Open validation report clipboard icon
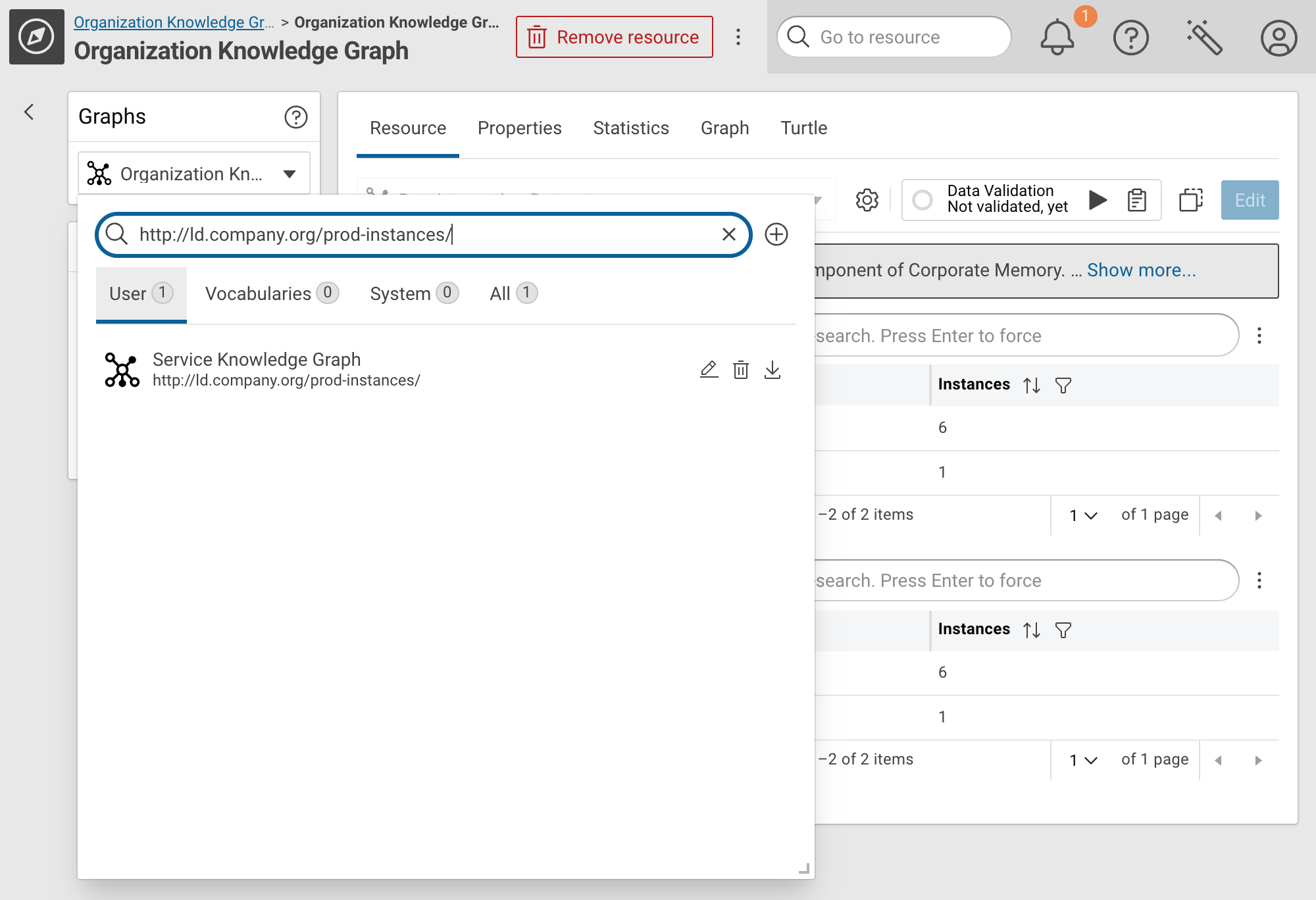The height and width of the screenshot is (900, 1316). click(1136, 200)
